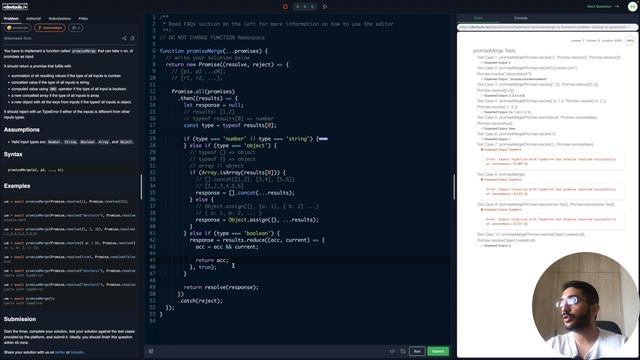The height and width of the screenshot is (360, 640).
Task: Click the Syntax heading
Action: click(x=13, y=154)
